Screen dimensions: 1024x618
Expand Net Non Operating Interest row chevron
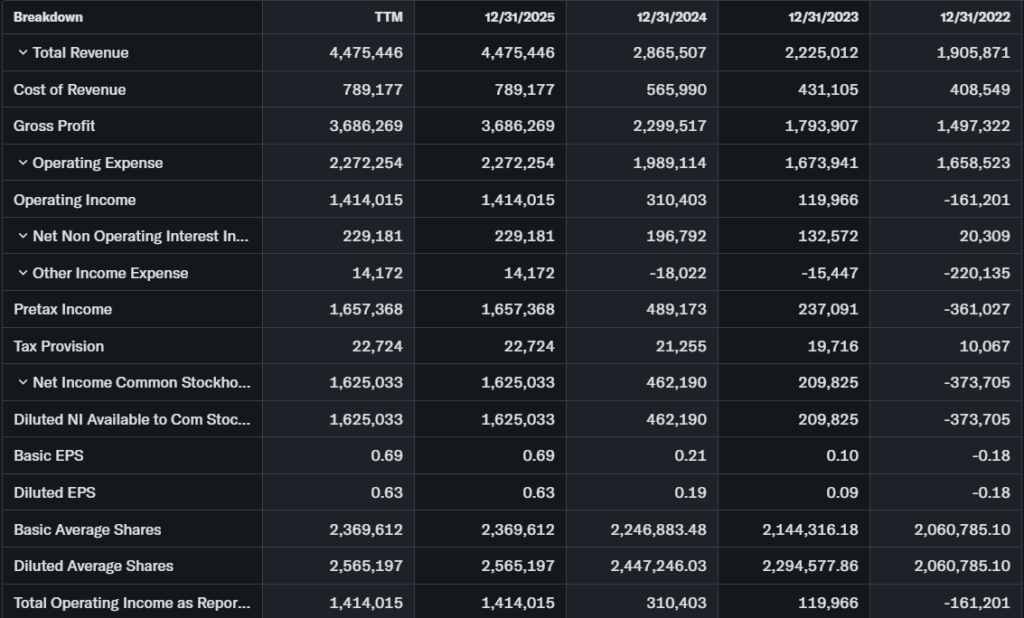click(22, 237)
